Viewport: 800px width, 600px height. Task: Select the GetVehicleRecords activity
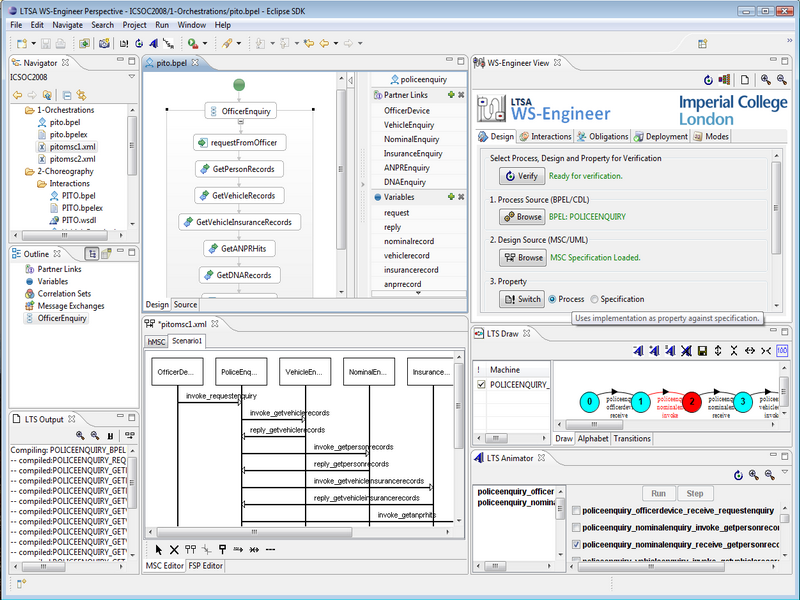[x=239, y=195]
